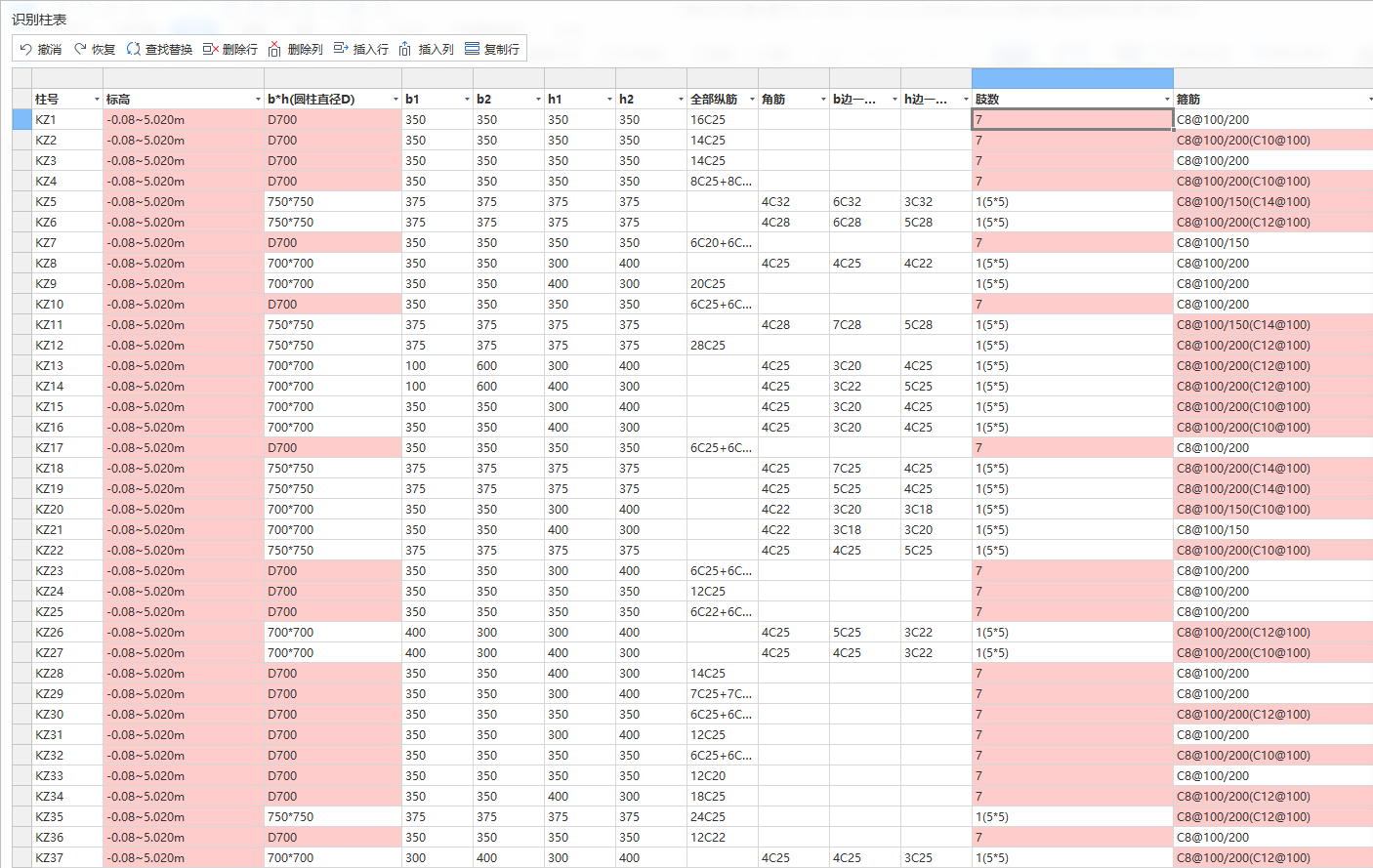This screenshot has width=1373, height=868.
Task: Click the 400 b1 cell of KZ26
Action: (437, 633)
